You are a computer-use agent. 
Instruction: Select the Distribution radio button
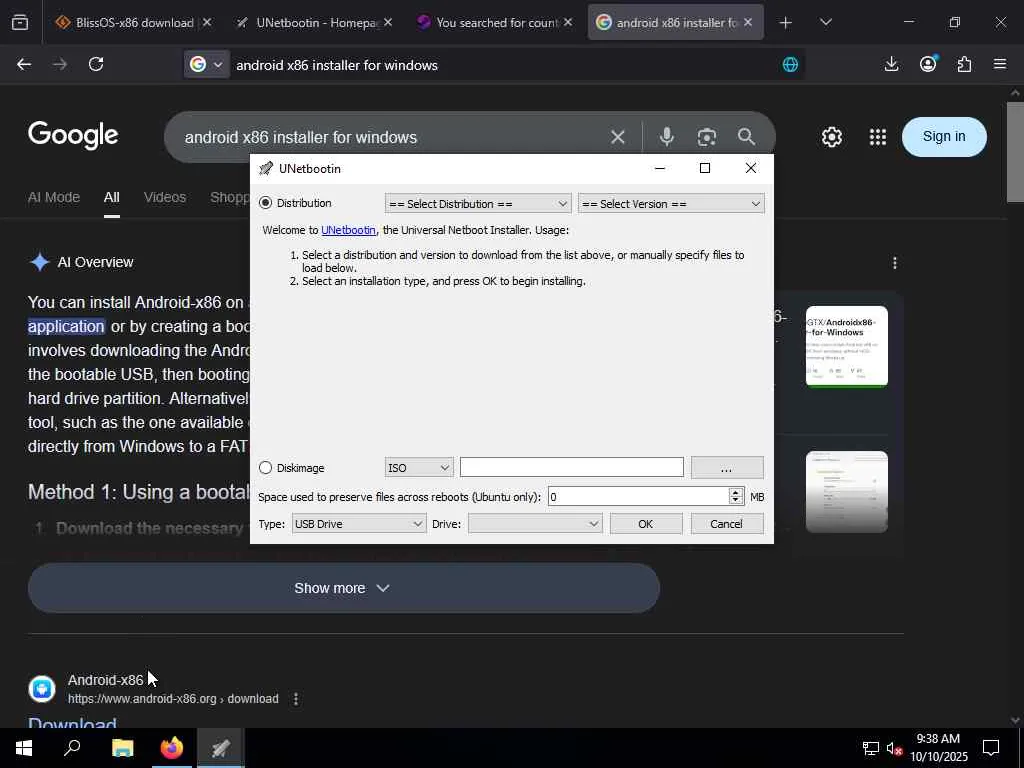click(x=265, y=203)
